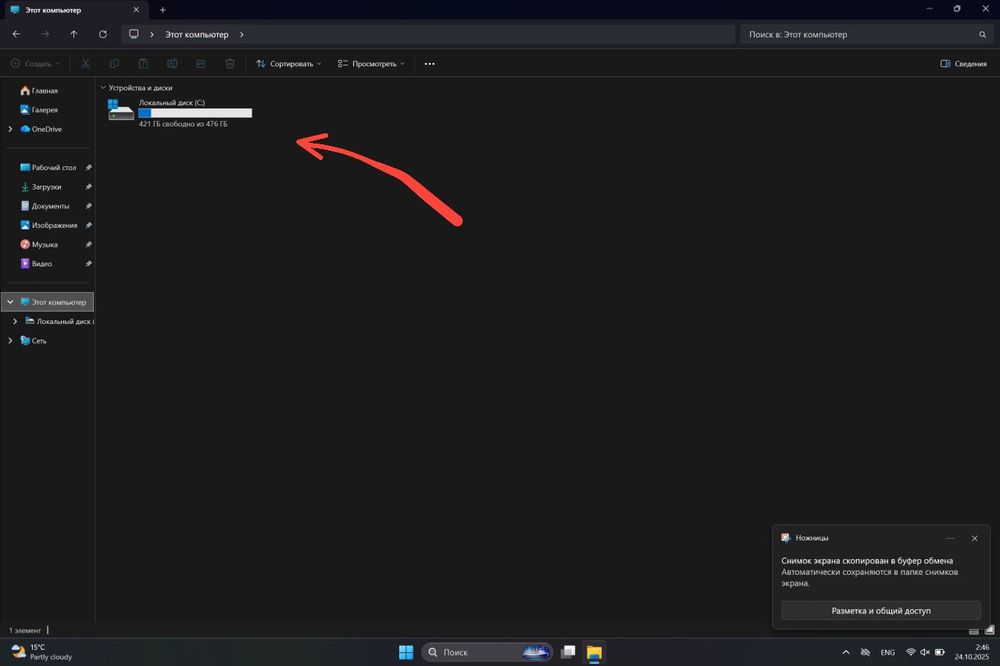Click the Paste clipboard toolbar icon

143,64
